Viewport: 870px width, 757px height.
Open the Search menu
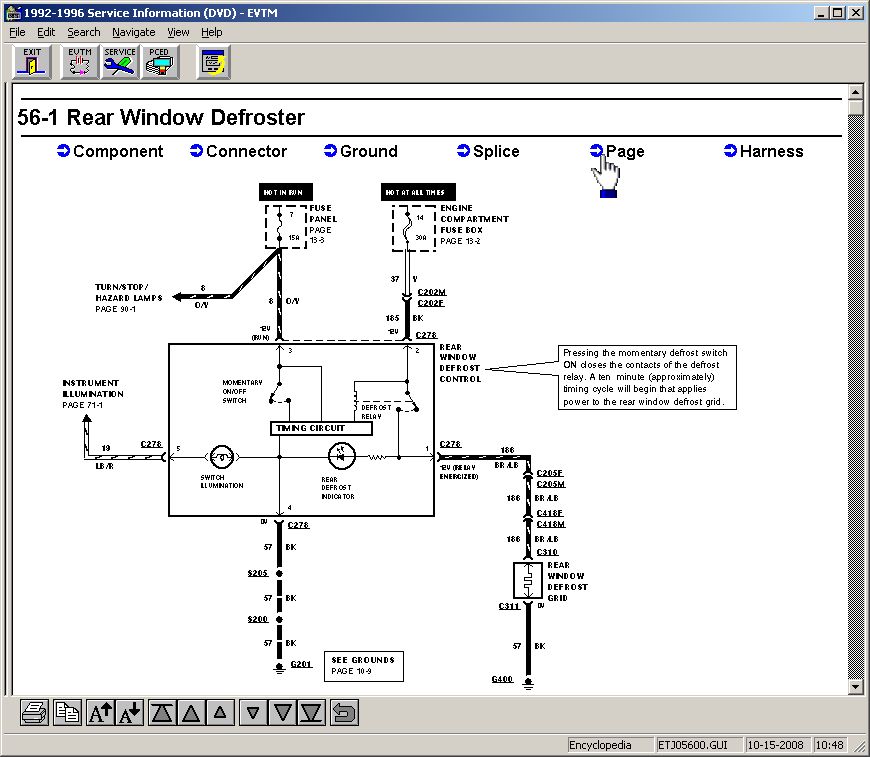click(x=84, y=32)
